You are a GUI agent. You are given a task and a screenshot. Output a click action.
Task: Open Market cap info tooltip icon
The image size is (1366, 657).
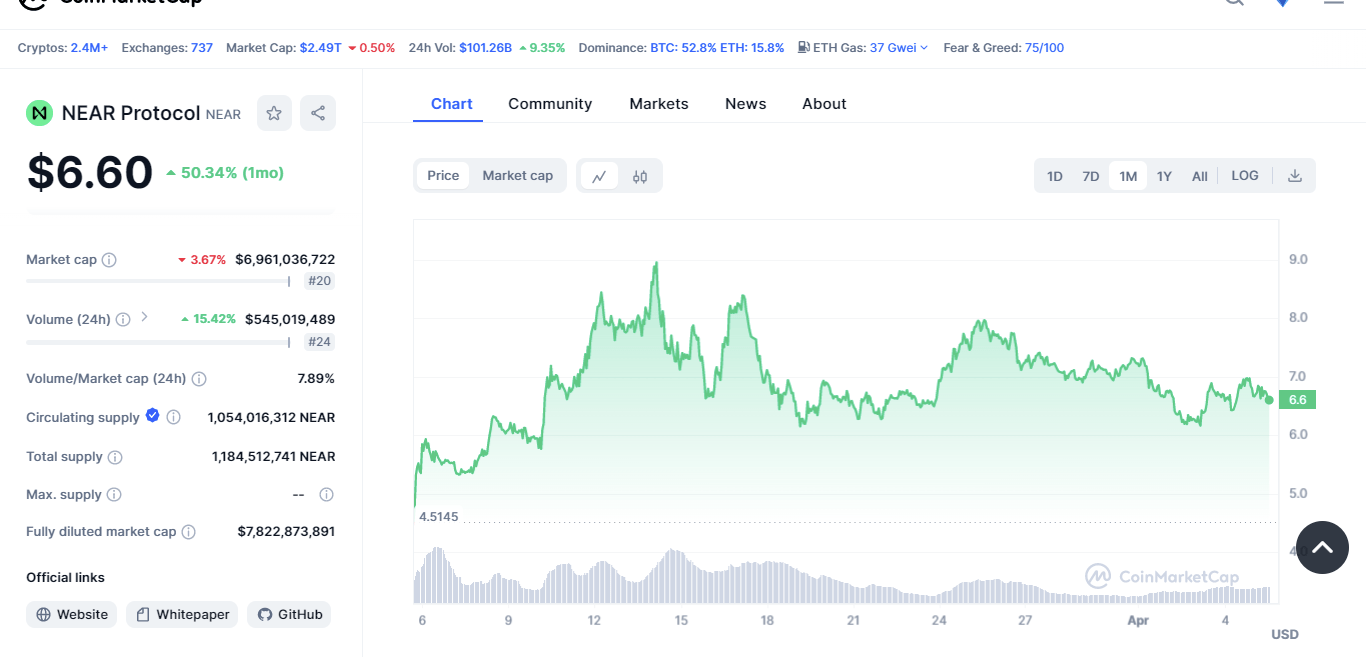point(109,260)
